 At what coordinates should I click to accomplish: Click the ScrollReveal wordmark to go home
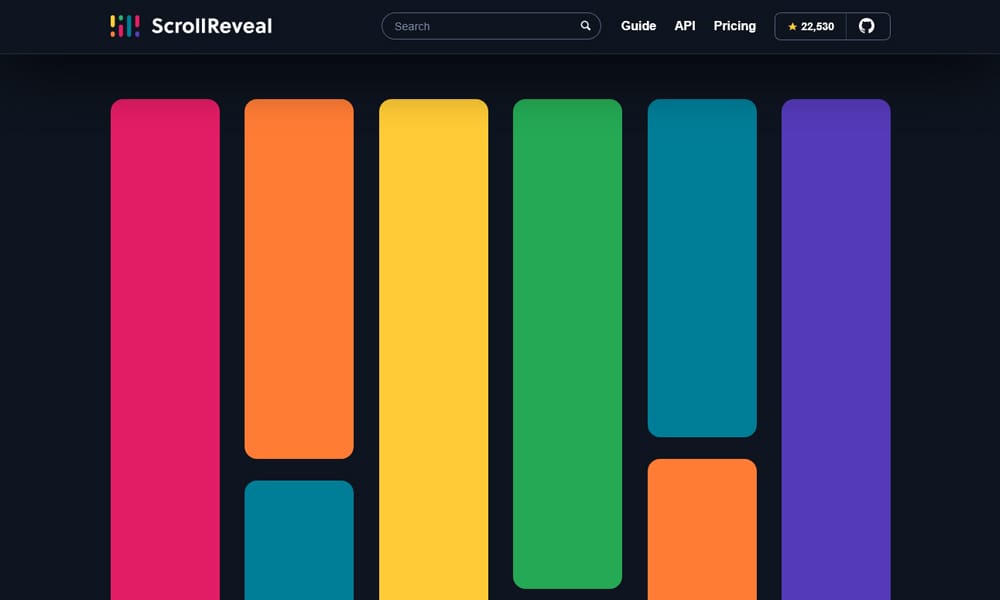coord(211,26)
